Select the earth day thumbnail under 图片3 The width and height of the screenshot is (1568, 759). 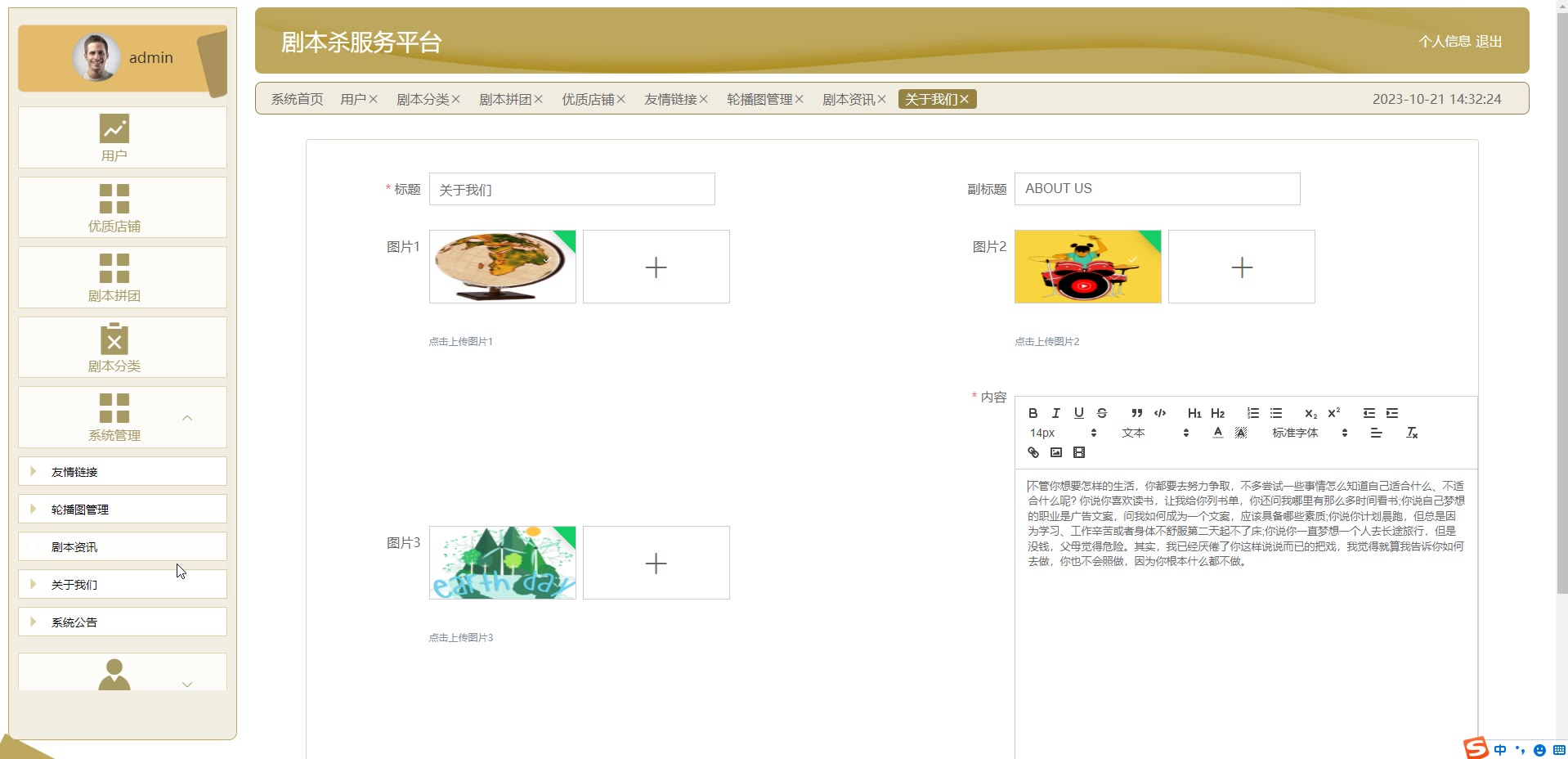point(503,563)
